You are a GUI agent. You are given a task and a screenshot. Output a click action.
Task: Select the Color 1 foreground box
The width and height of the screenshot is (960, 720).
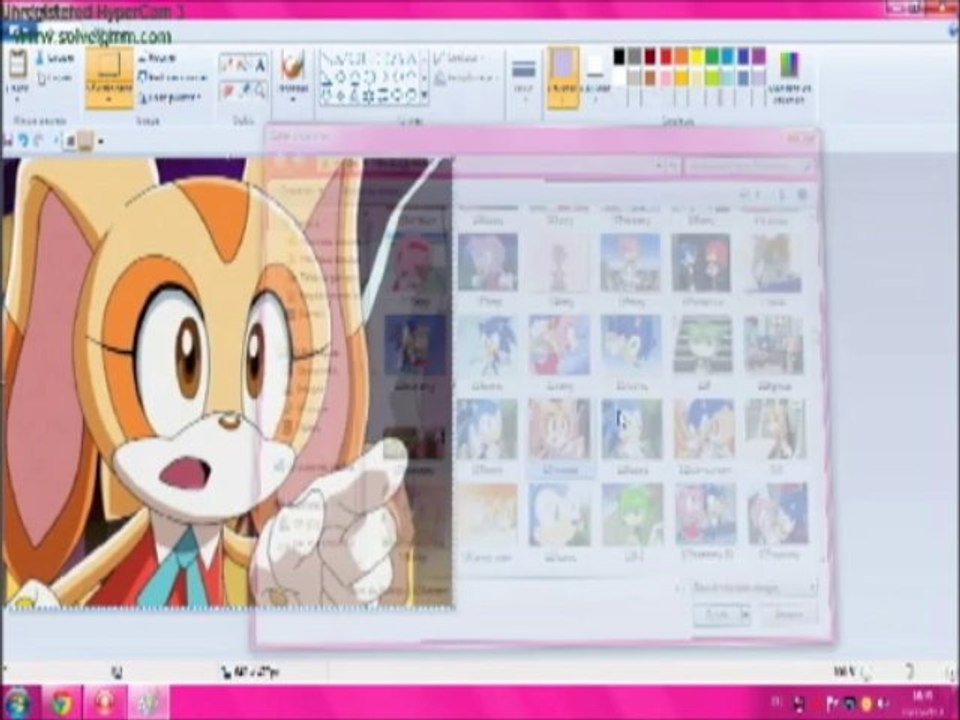point(563,77)
